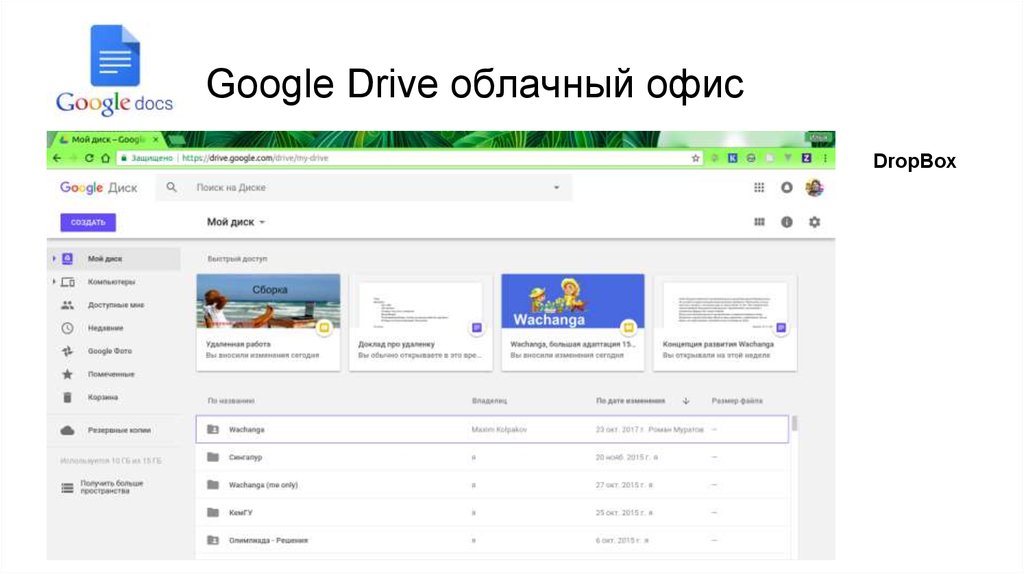Image resolution: width=1024 pixels, height=574 pixels.
Task: Select the КемГУ folder row
Action: [x=492, y=513]
